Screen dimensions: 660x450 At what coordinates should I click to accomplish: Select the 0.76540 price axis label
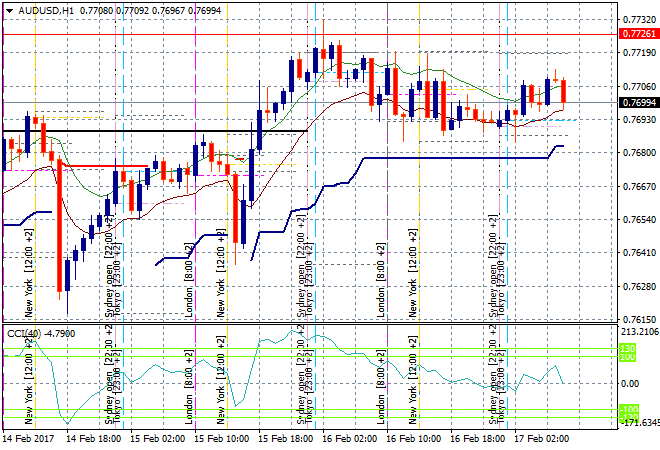(639, 220)
